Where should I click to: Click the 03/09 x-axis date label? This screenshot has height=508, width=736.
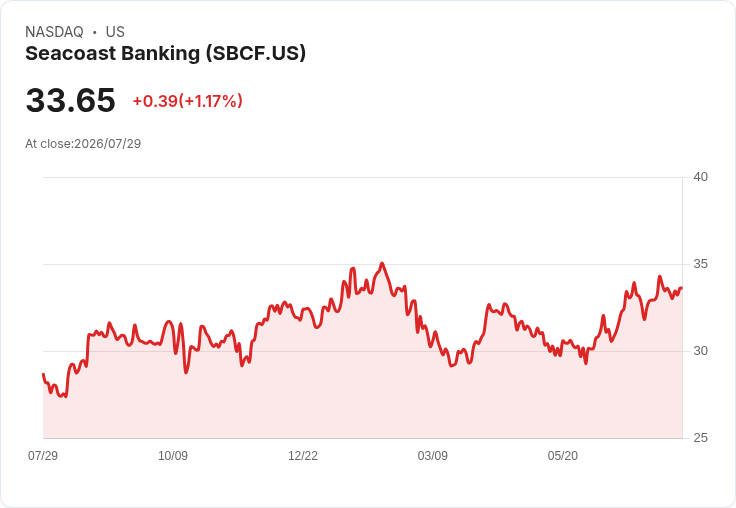(432, 455)
